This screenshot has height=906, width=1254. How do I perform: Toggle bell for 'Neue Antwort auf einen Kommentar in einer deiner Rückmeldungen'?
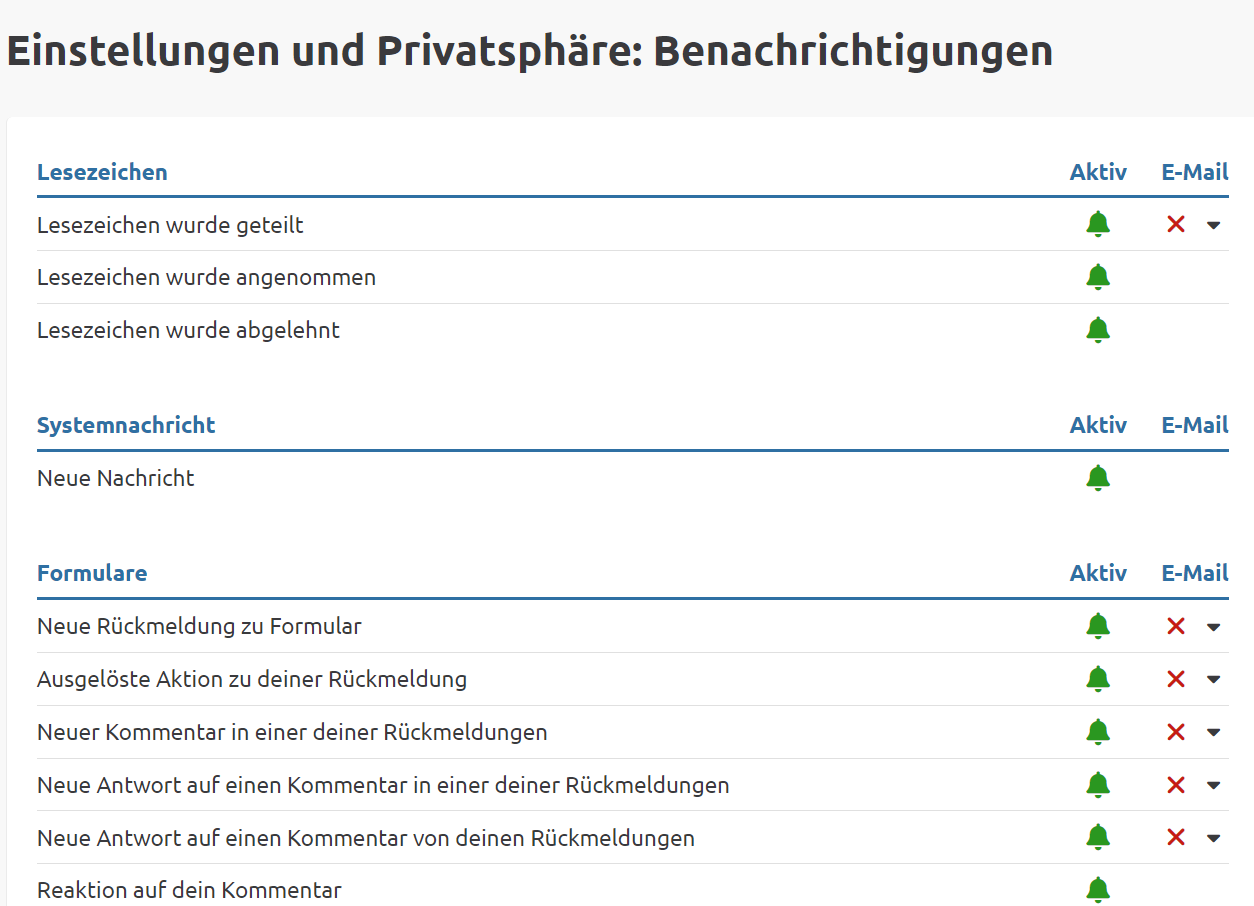(x=1098, y=785)
